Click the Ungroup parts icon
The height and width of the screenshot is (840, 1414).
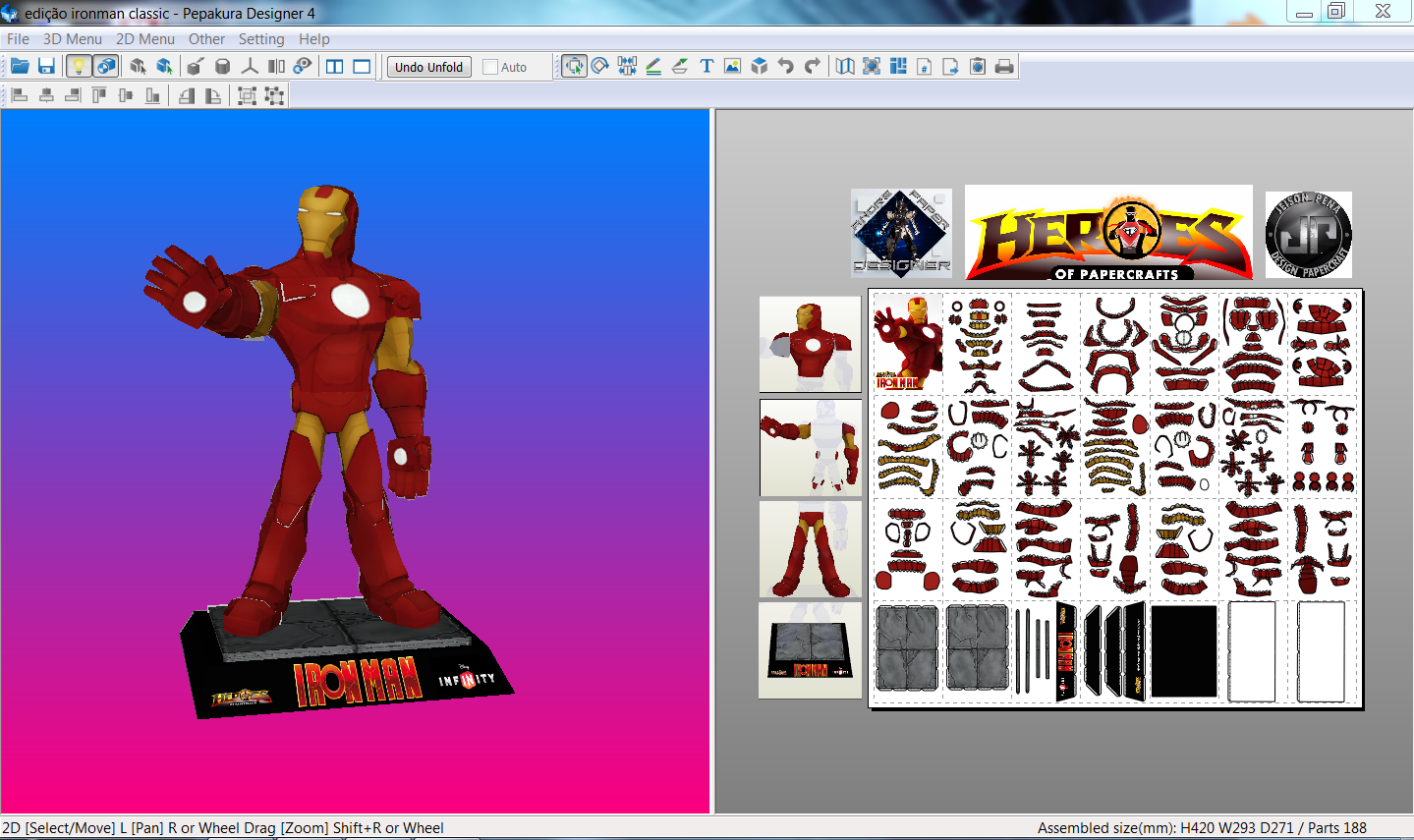[x=274, y=95]
